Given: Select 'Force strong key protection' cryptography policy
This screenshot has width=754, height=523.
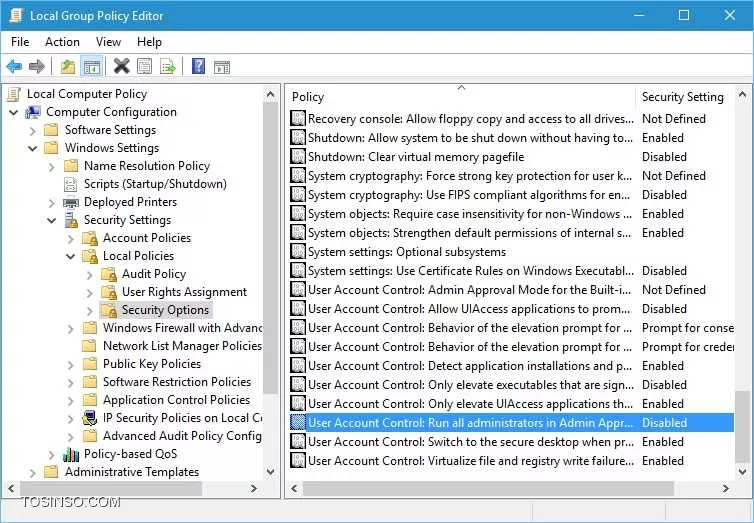Looking at the screenshot, I should pos(512,176).
